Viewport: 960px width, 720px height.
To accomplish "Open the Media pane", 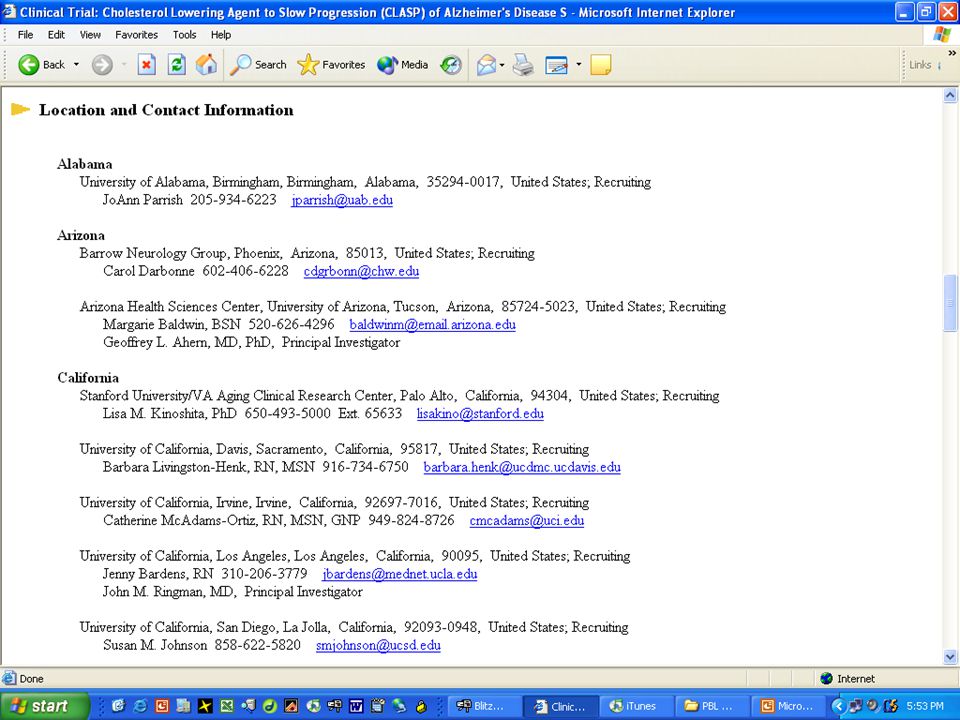I will 402,64.
